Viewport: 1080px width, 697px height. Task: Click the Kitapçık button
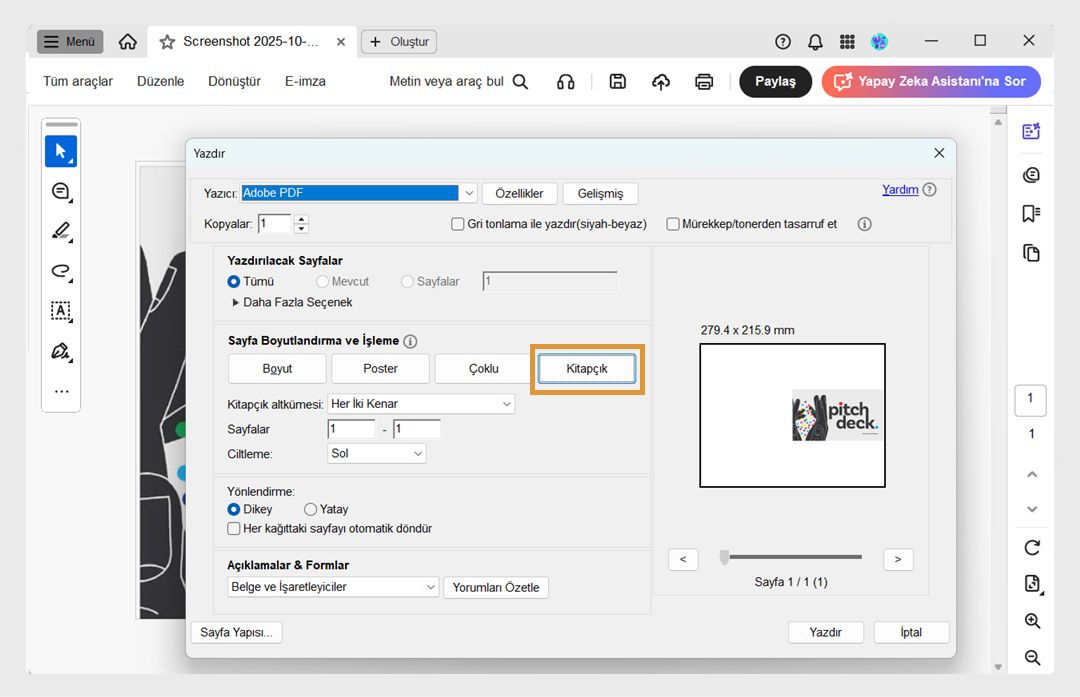click(x=587, y=369)
